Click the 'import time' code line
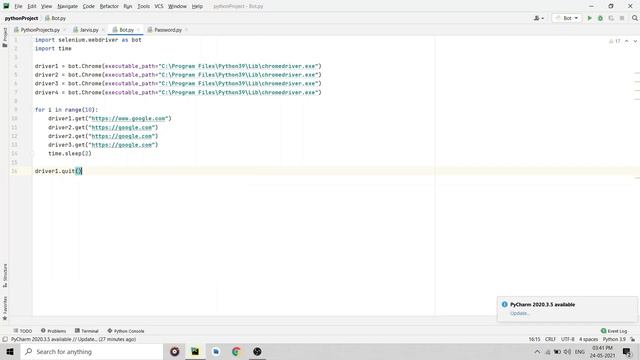This screenshot has width=640, height=360. [x=53, y=49]
